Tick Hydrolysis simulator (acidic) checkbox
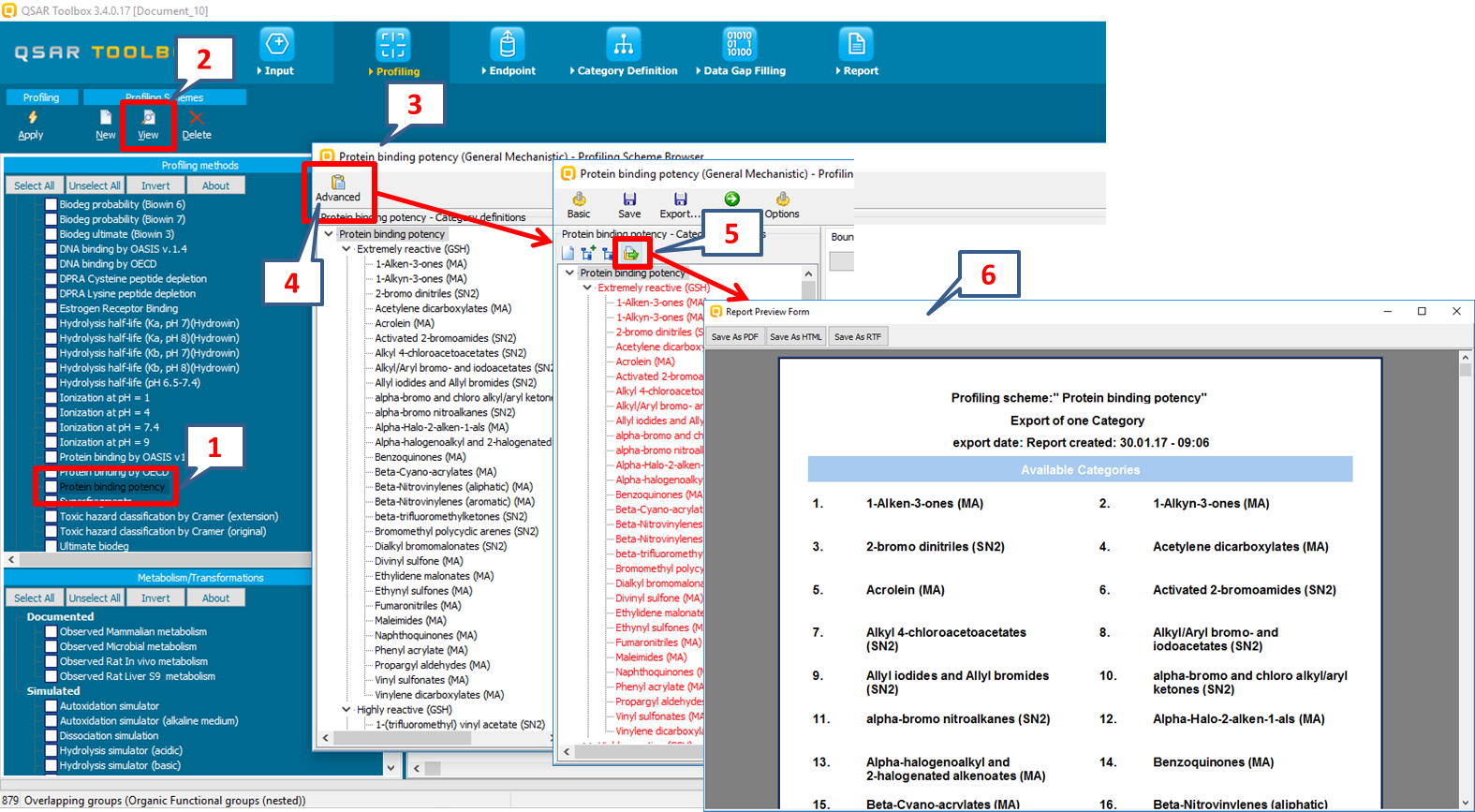 click(52, 750)
